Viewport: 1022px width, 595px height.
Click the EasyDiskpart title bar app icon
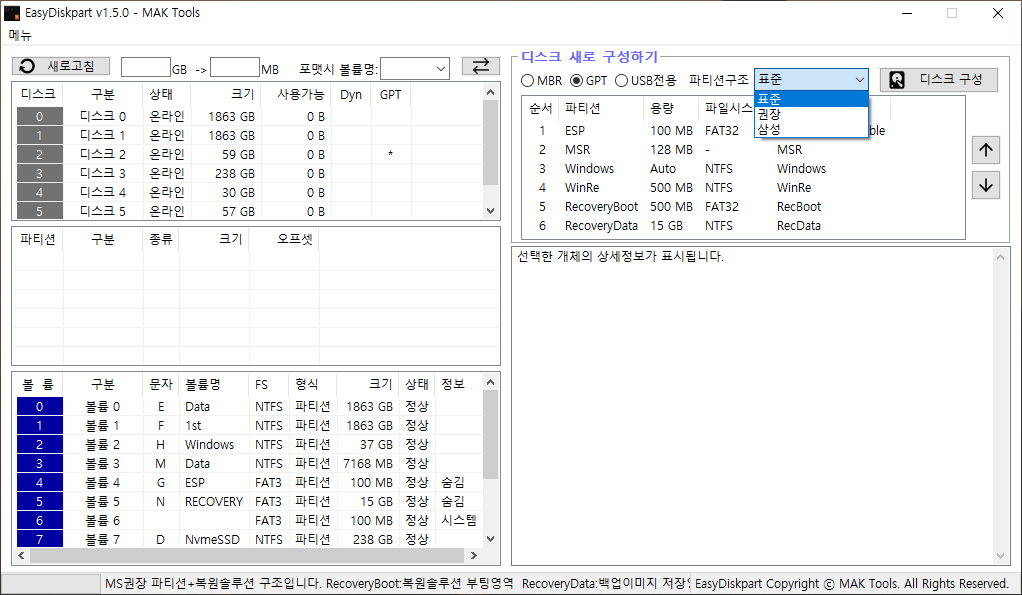point(11,13)
